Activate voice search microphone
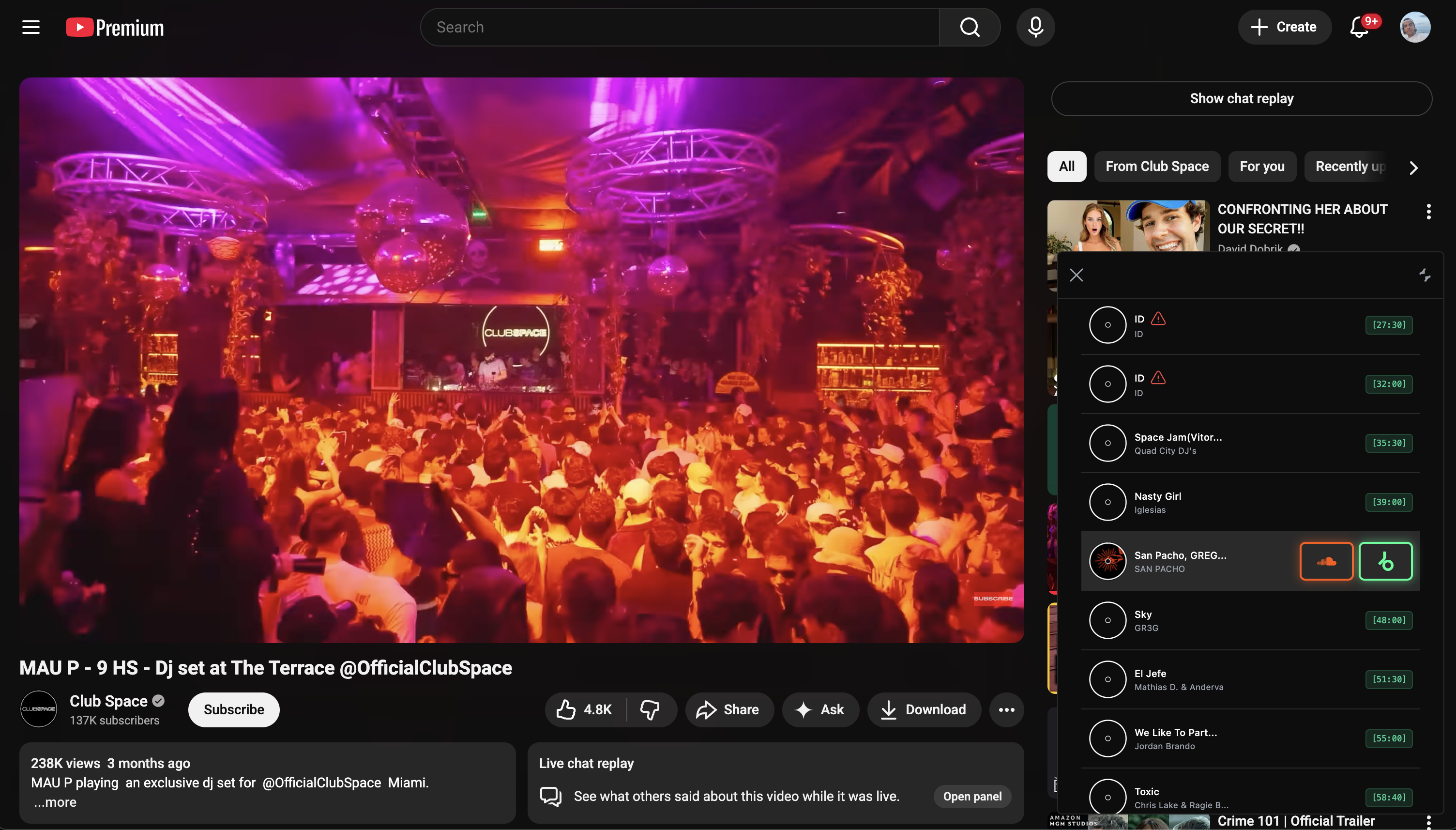Screen dimensions: 1456x830 [x=1035, y=27]
